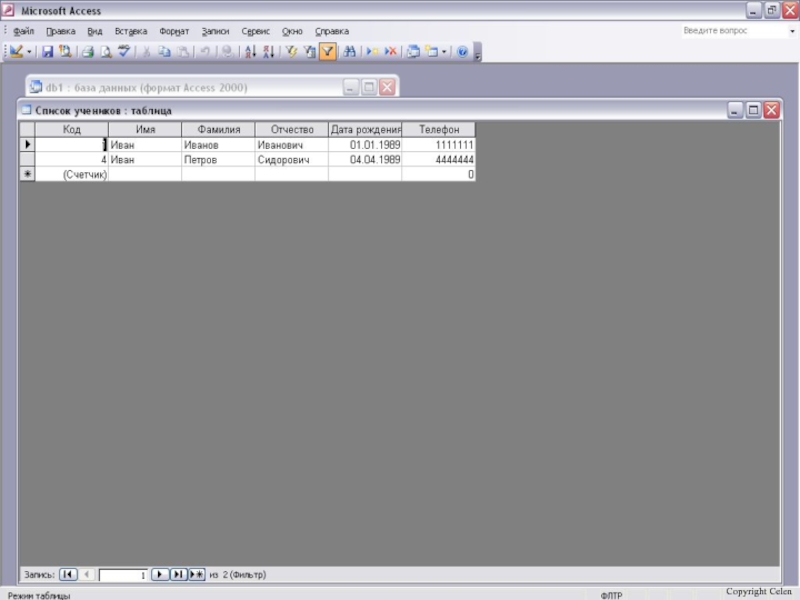This screenshot has height=600, width=800.
Task: Open the Записи menu
Action: (215, 31)
